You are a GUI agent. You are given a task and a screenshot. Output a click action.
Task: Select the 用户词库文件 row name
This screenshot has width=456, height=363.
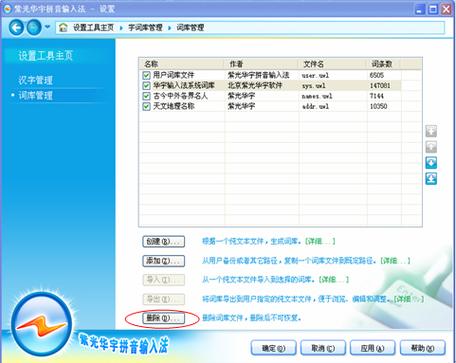pos(173,75)
